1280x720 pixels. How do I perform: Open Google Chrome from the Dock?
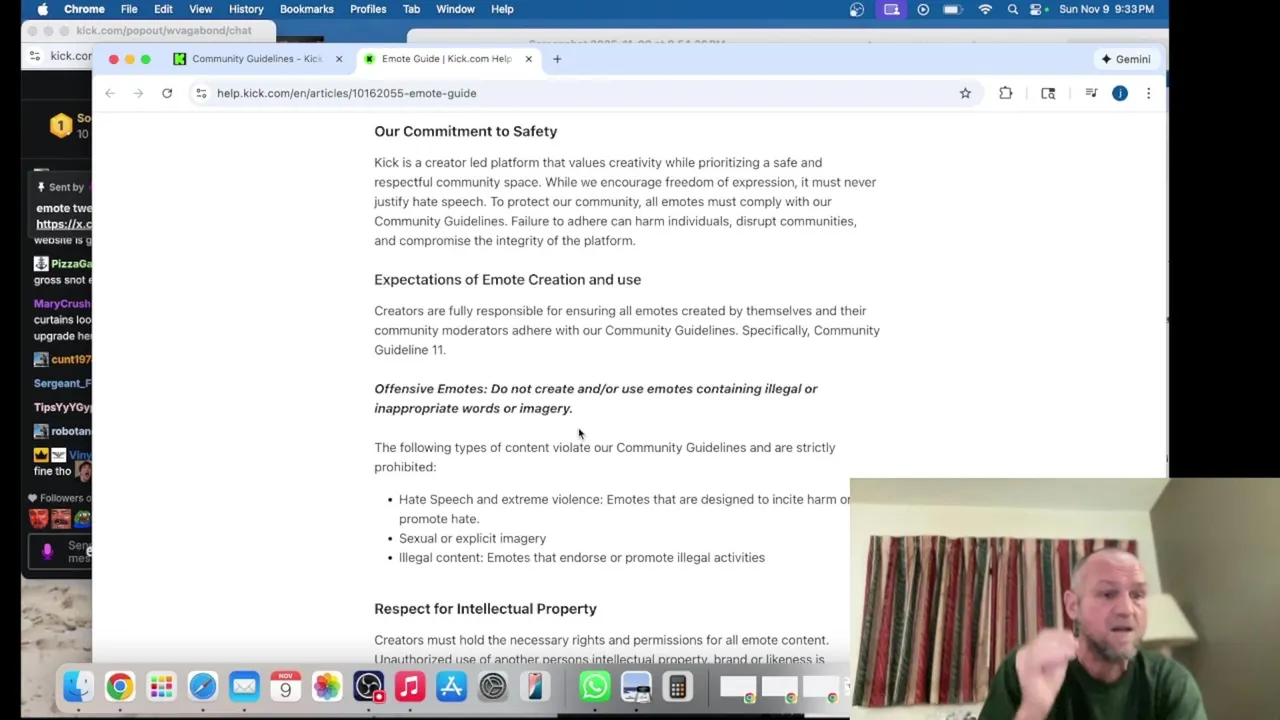(x=119, y=686)
